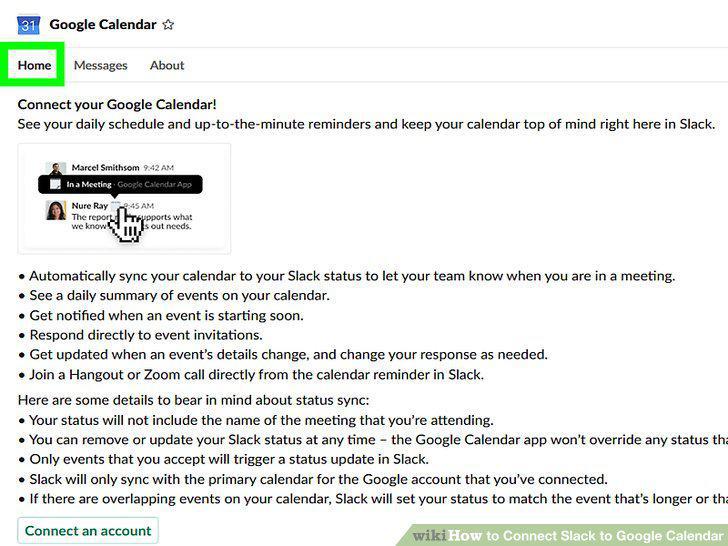The image size is (728, 546).
Task: Click the pixelated hand cursor graphic
Action: point(125,225)
